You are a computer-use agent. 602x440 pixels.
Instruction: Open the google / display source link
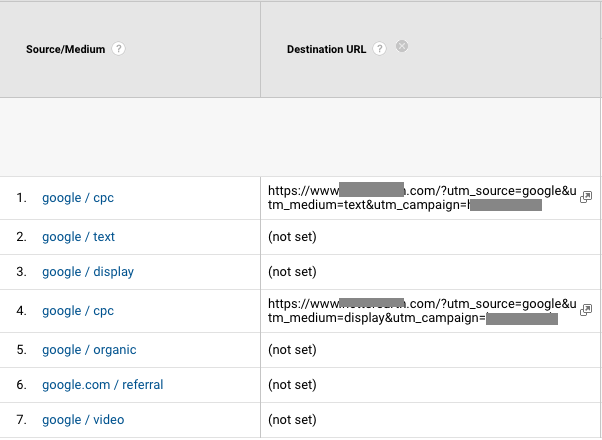(88, 272)
